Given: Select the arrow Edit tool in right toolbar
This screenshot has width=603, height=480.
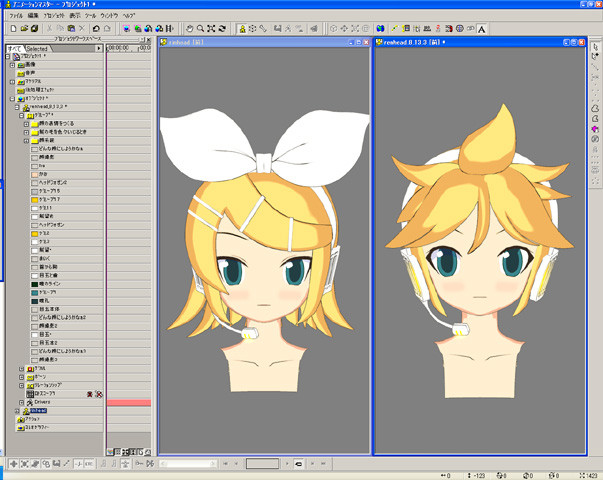Looking at the screenshot, I should (x=594, y=45).
